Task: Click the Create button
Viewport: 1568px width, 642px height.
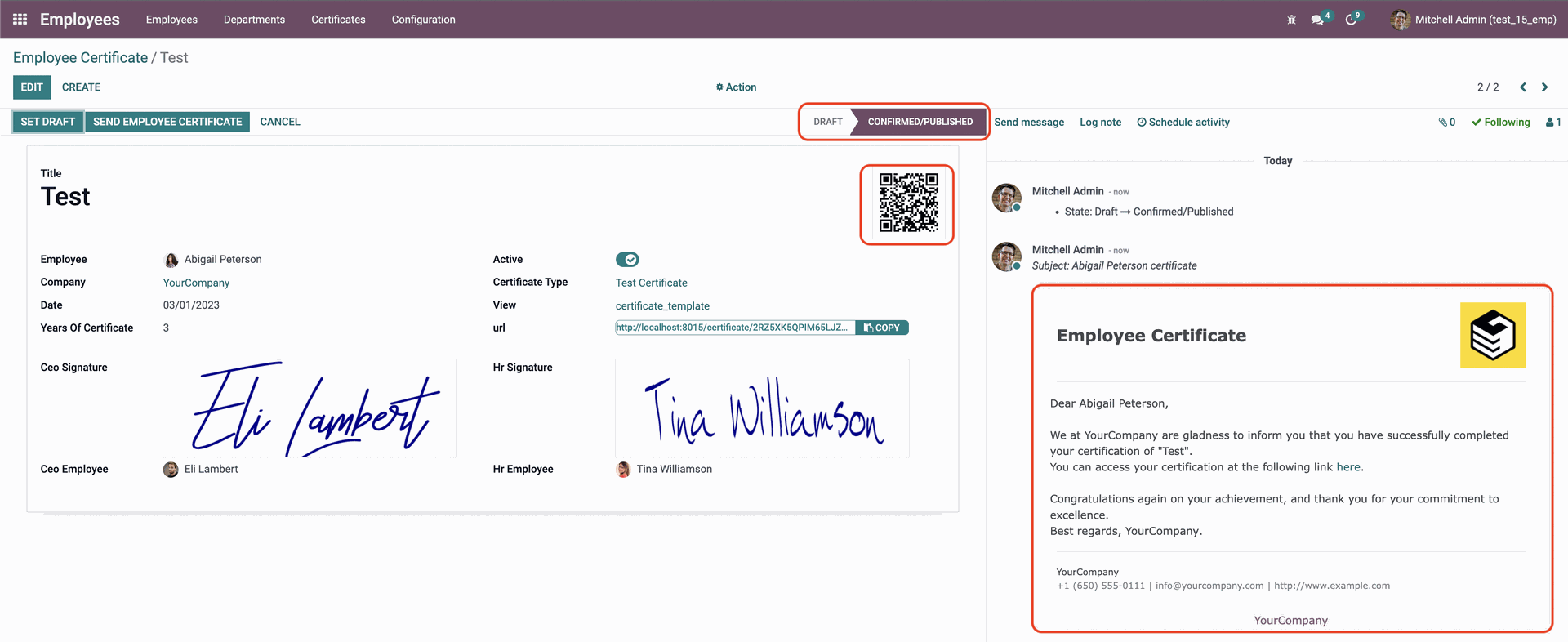Action: click(81, 87)
